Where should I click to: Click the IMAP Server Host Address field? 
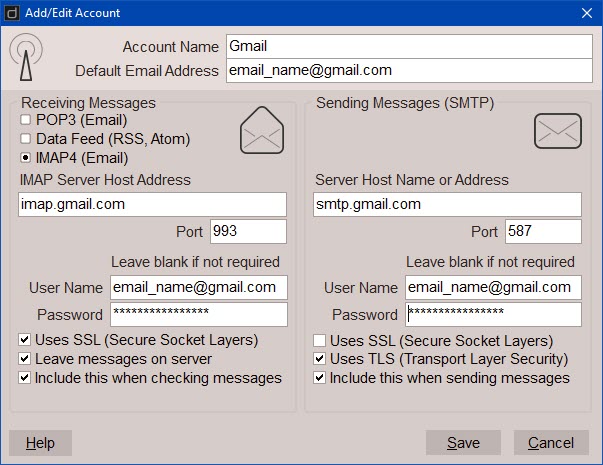pyautogui.click(x=152, y=204)
